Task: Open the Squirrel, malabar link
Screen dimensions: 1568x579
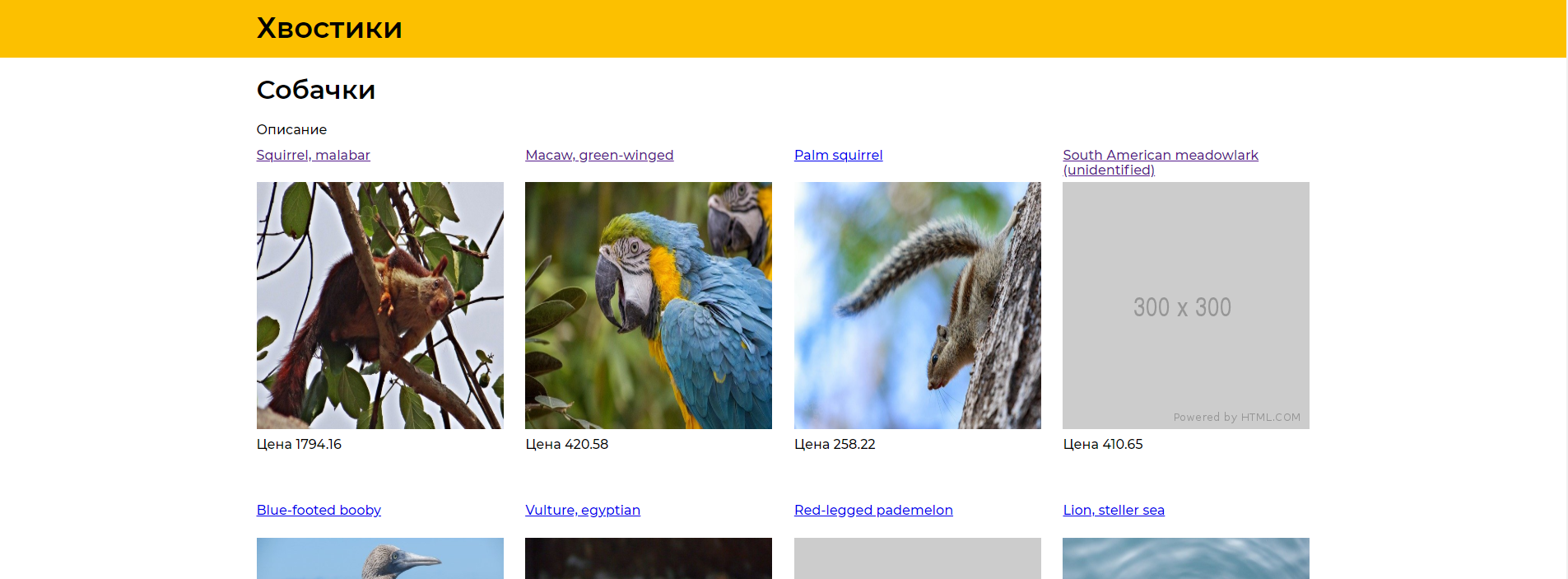Action: coord(313,155)
